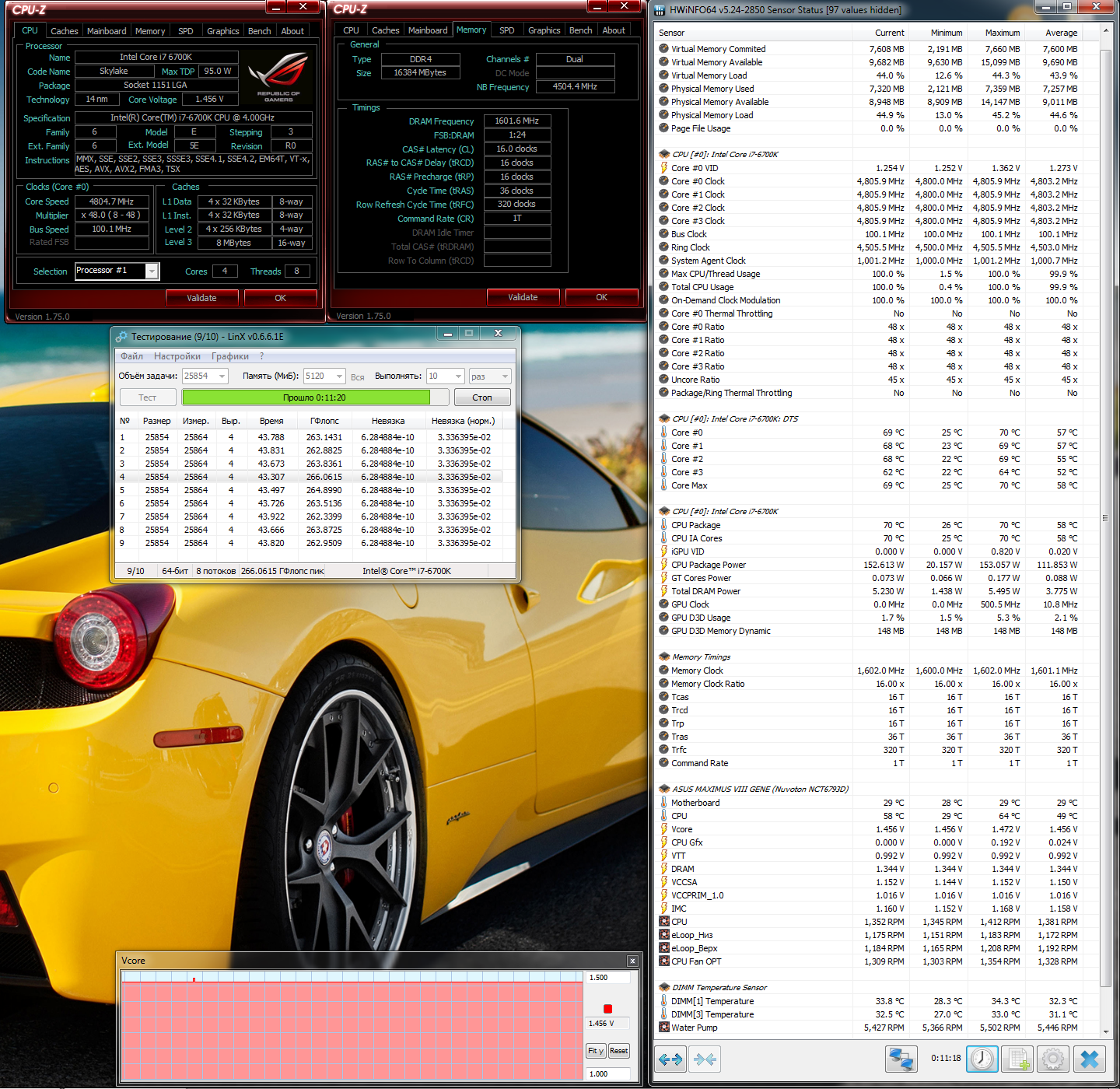Viewport: 1120px width, 1089px height.
Task: Open HWiNFO sensor settings gear icon
Action: click(x=1053, y=1059)
